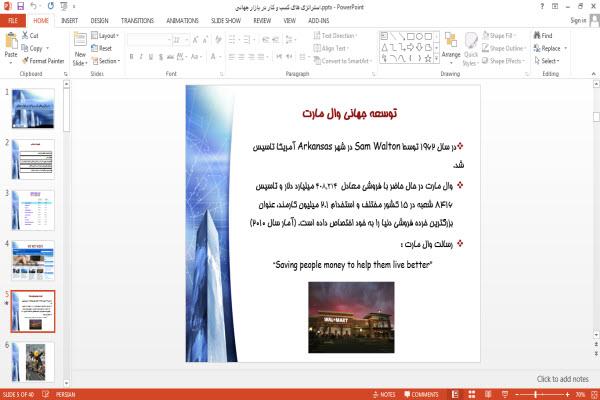This screenshot has height=400, width=600.
Task: Switch to the VIEW tab
Action: click(290, 21)
